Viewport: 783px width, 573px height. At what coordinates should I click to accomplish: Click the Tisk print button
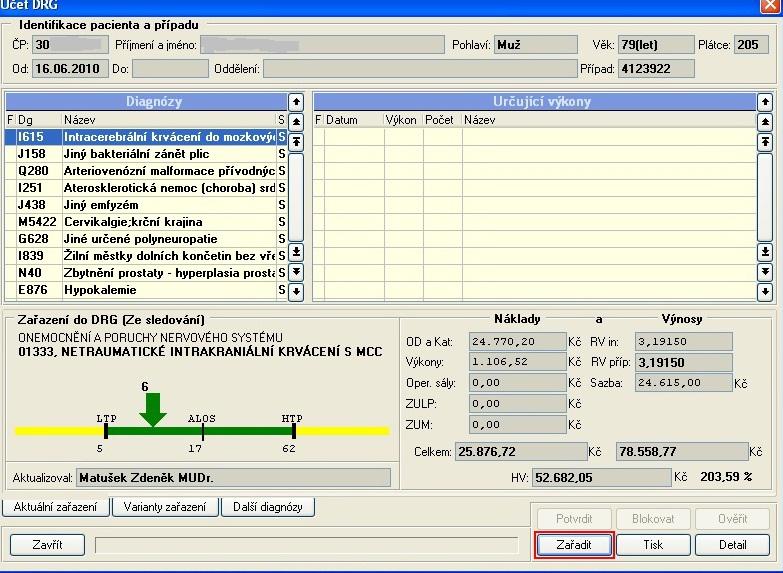(x=653, y=545)
